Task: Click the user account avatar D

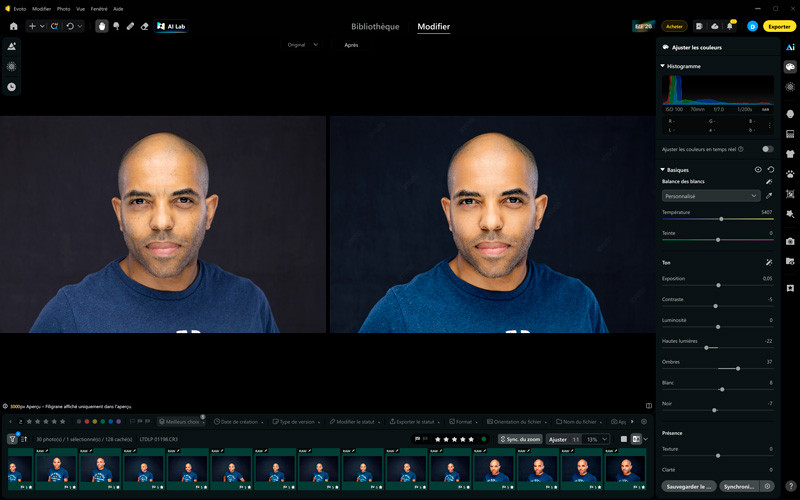Action: tap(752, 26)
